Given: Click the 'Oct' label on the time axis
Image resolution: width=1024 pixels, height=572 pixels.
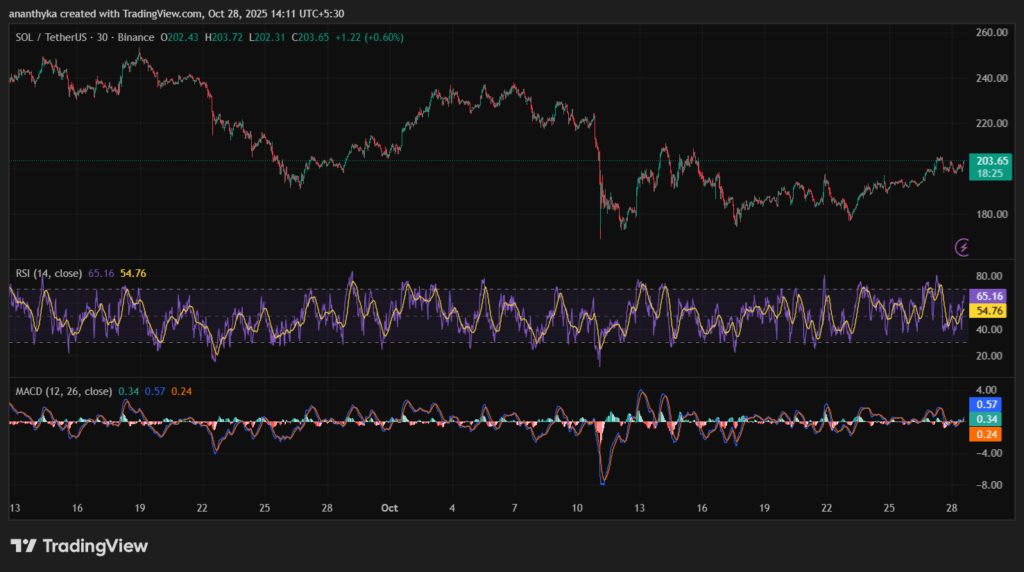Looking at the screenshot, I should pos(389,508).
